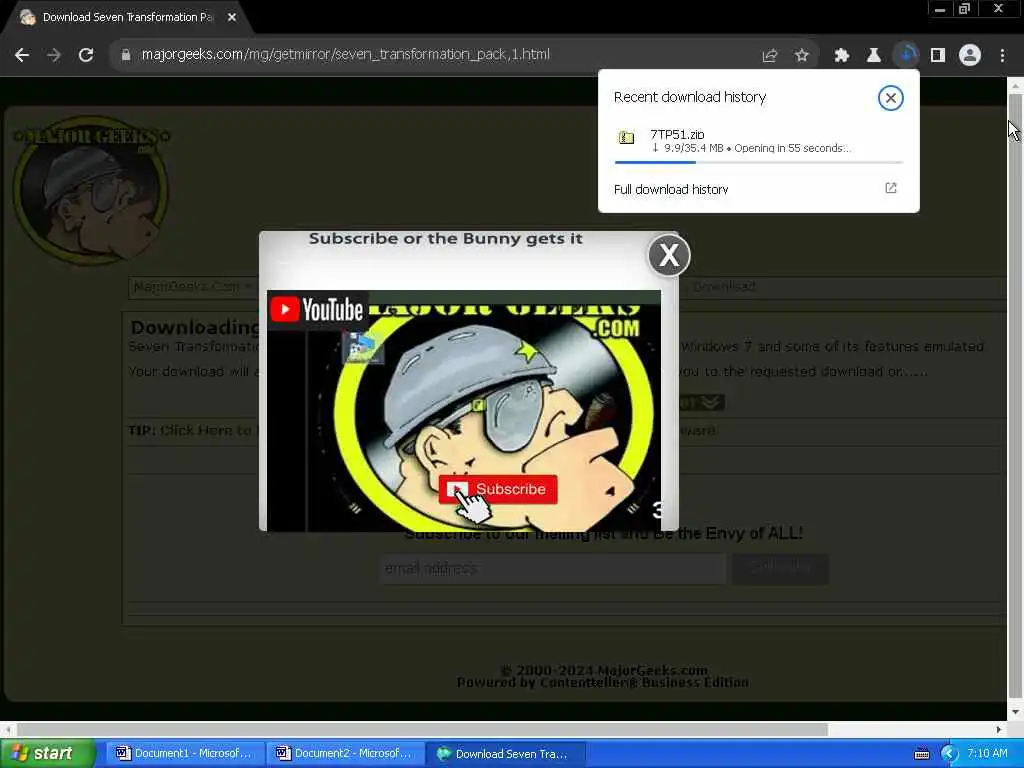Click the email address input field
The image size is (1024, 768).
552,569
